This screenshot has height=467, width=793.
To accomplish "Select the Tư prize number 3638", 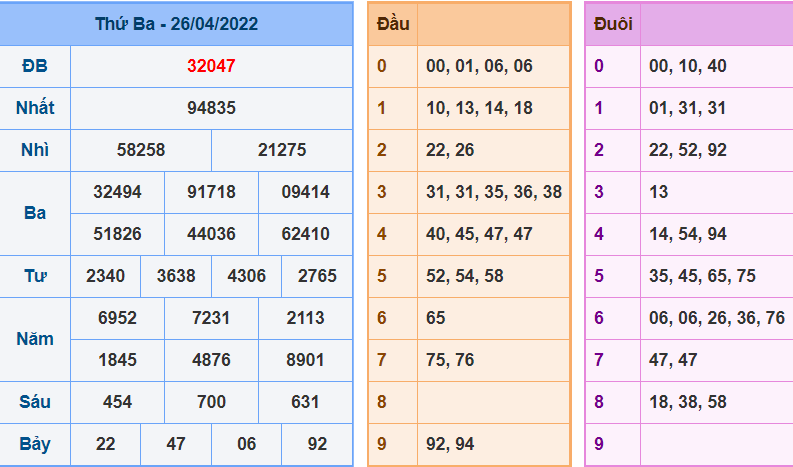I will coord(176,276).
